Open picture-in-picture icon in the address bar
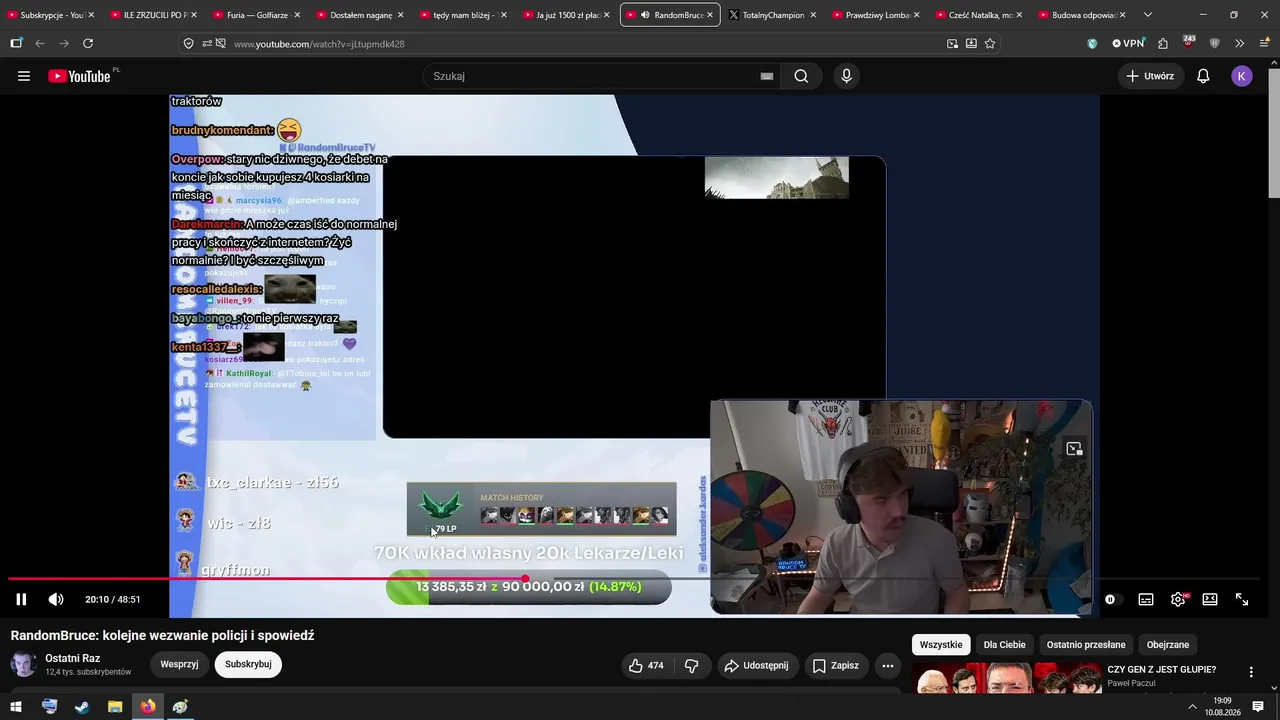 pos(952,44)
